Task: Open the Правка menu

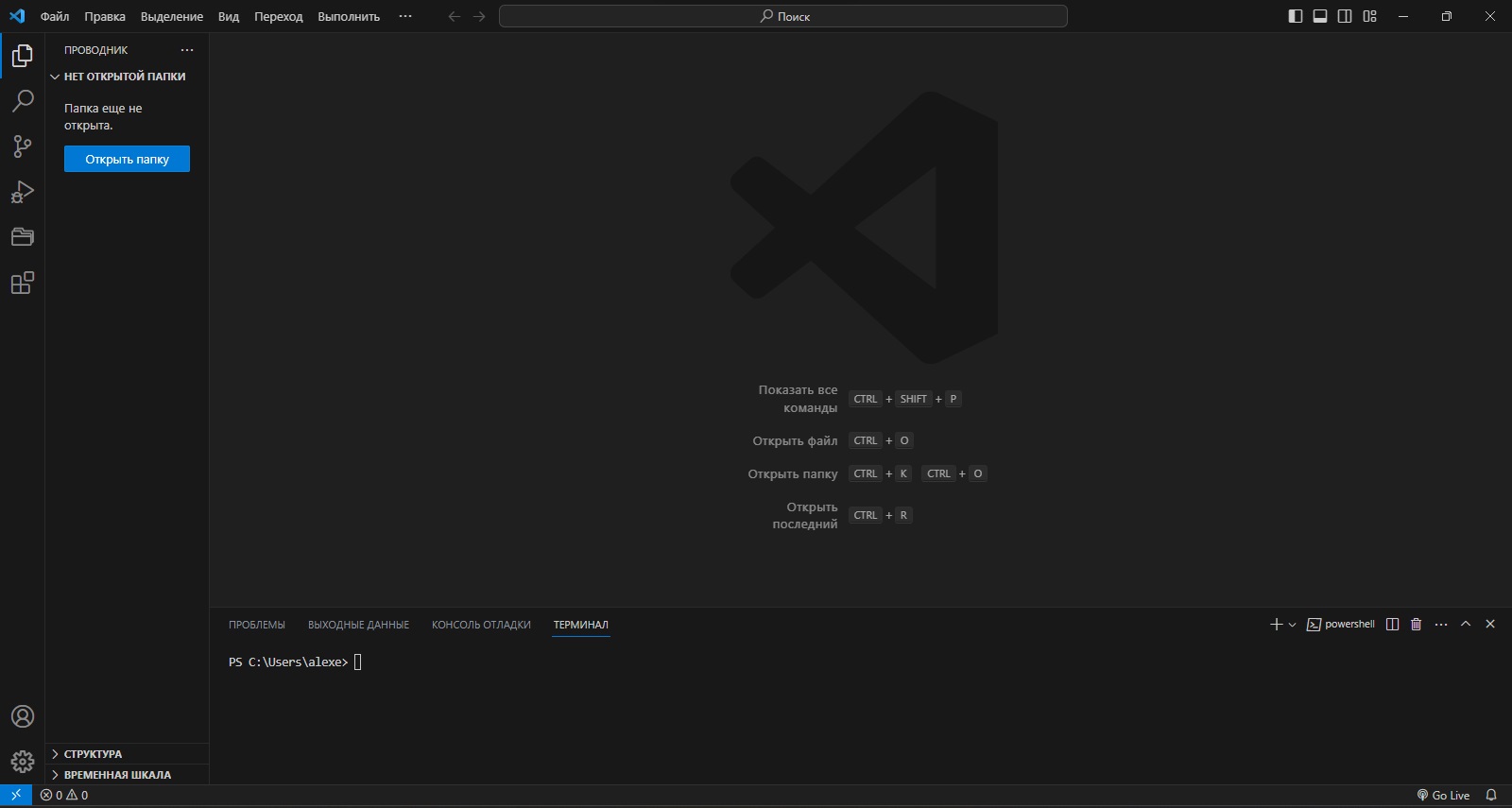Action: click(x=105, y=16)
